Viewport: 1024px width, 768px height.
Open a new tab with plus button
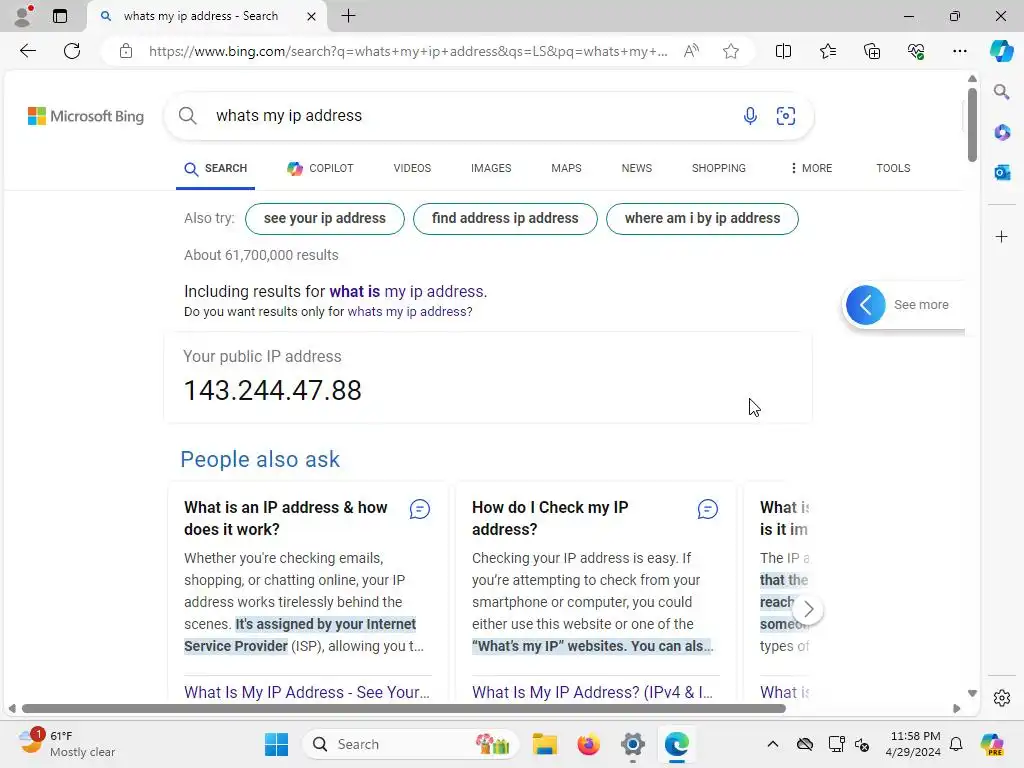click(x=349, y=16)
